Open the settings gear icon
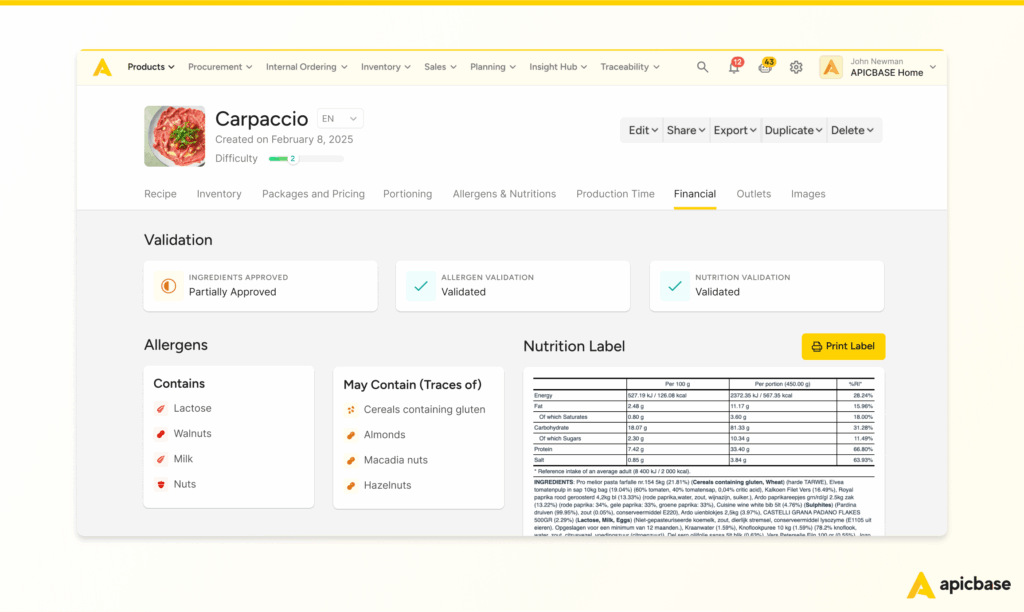 [796, 67]
